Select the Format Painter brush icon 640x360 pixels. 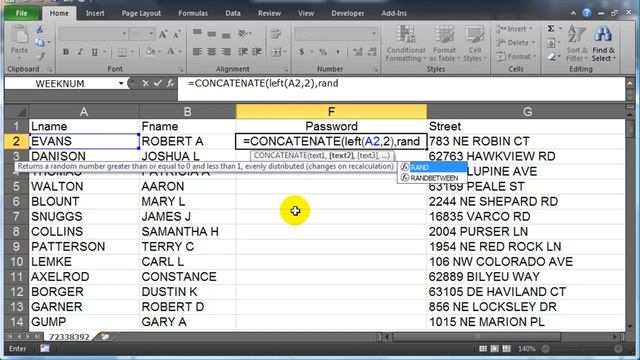coord(40,56)
